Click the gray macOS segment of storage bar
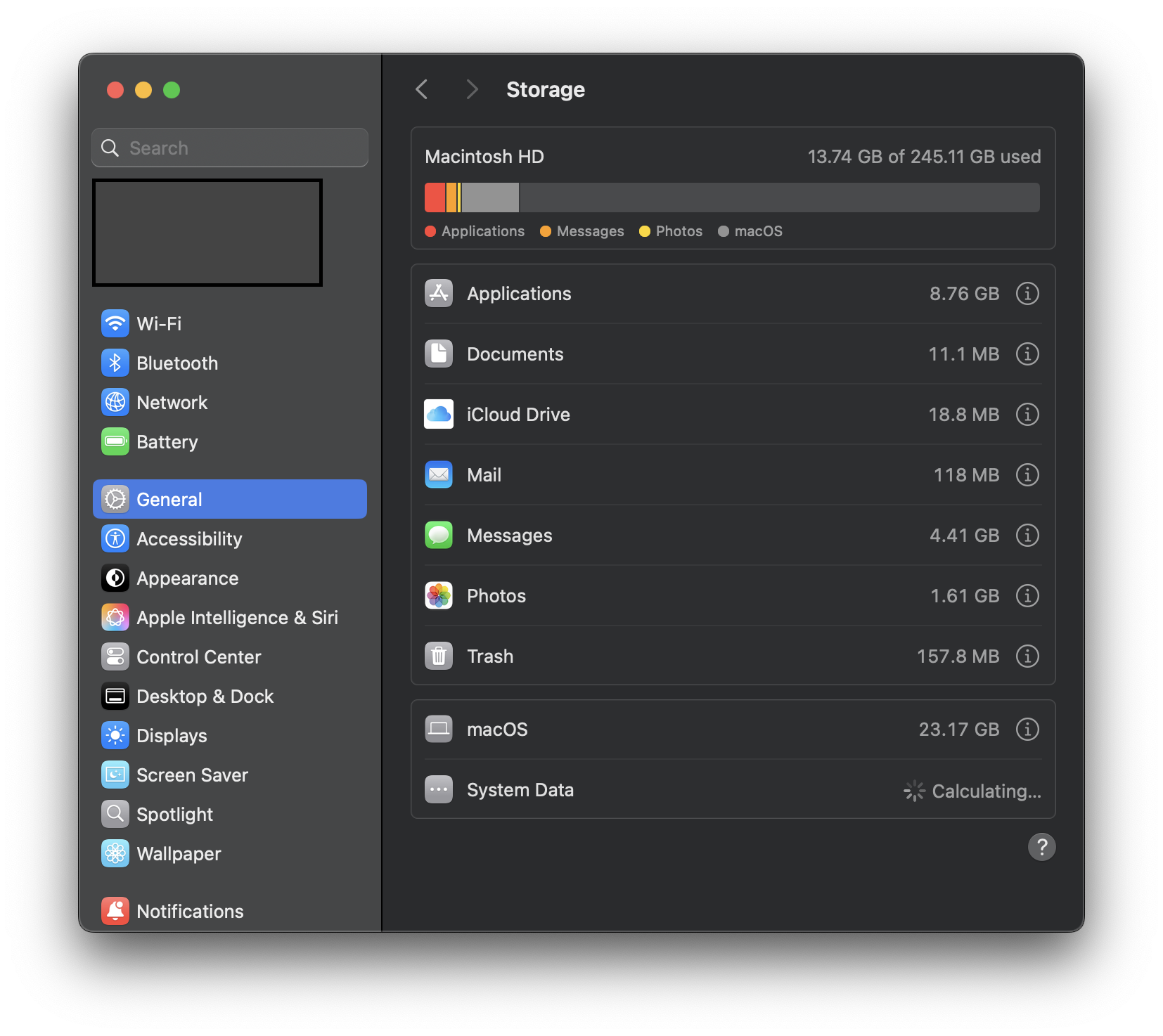1163x1036 pixels. pyautogui.click(x=490, y=198)
